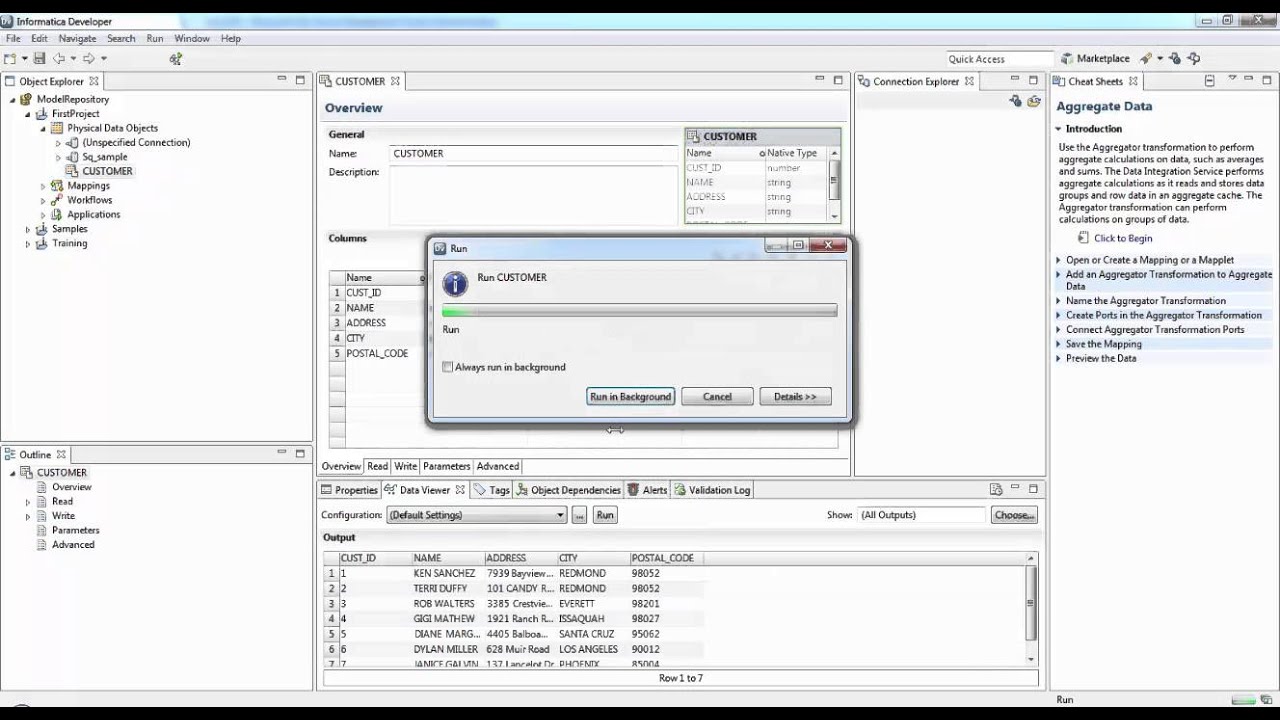Viewport: 1280px width, 720px height.
Task: Close the Cheat Sheets tab with X
Action: [x=1133, y=81]
